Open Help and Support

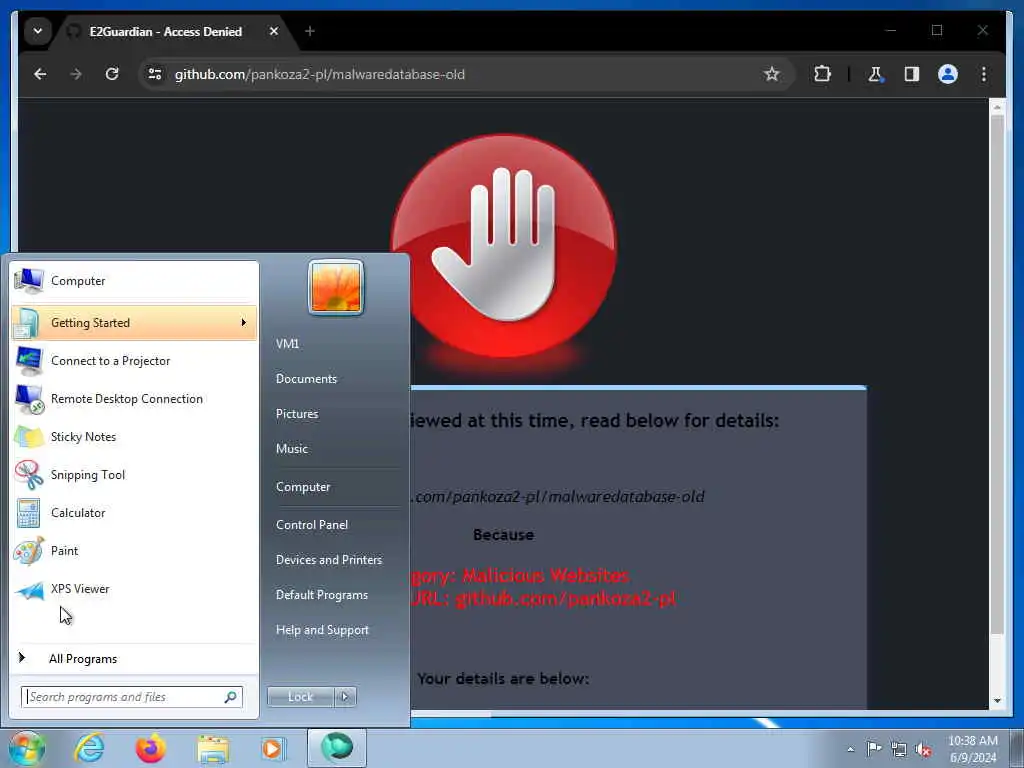(x=323, y=630)
